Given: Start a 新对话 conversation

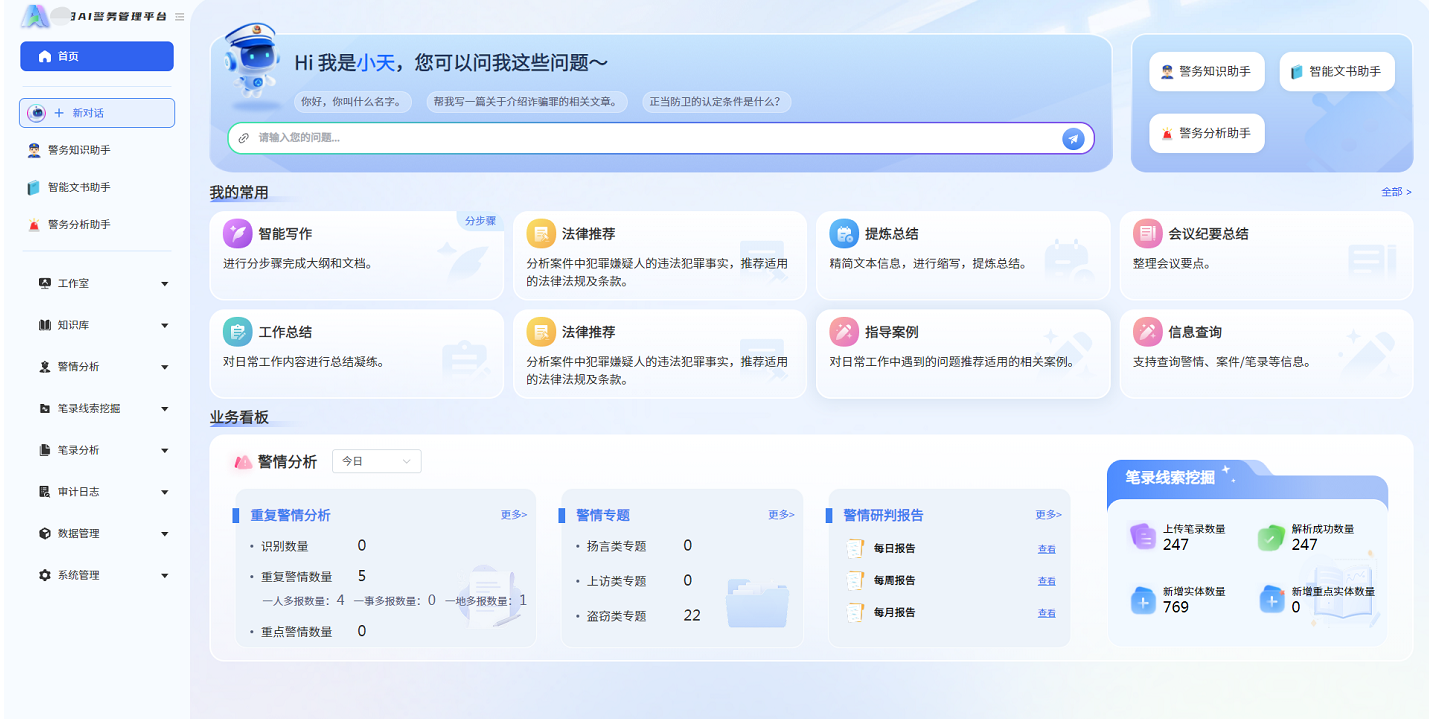Looking at the screenshot, I should tap(96, 113).
